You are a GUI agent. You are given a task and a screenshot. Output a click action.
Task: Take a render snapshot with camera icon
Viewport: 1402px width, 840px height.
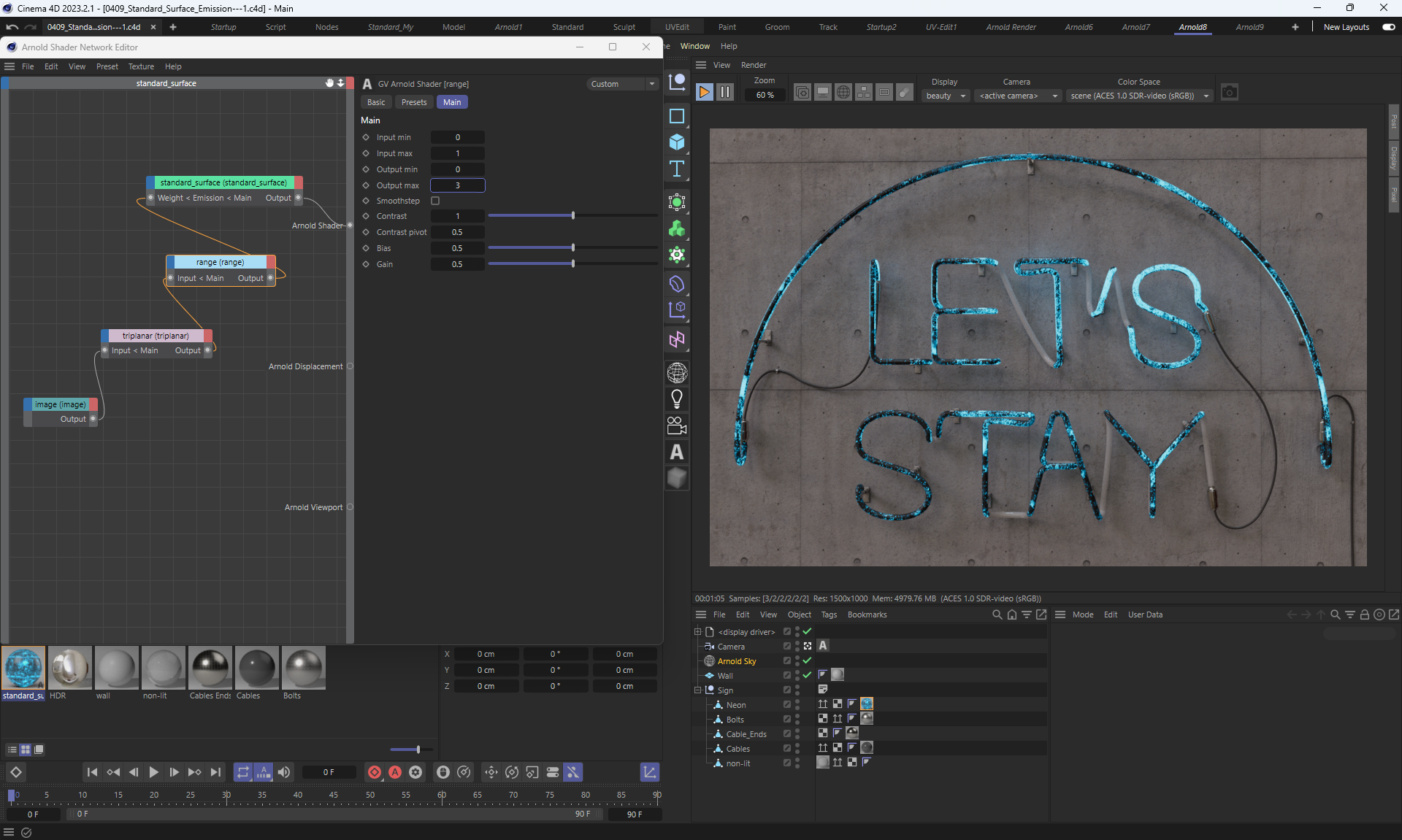pos(1229,93)
